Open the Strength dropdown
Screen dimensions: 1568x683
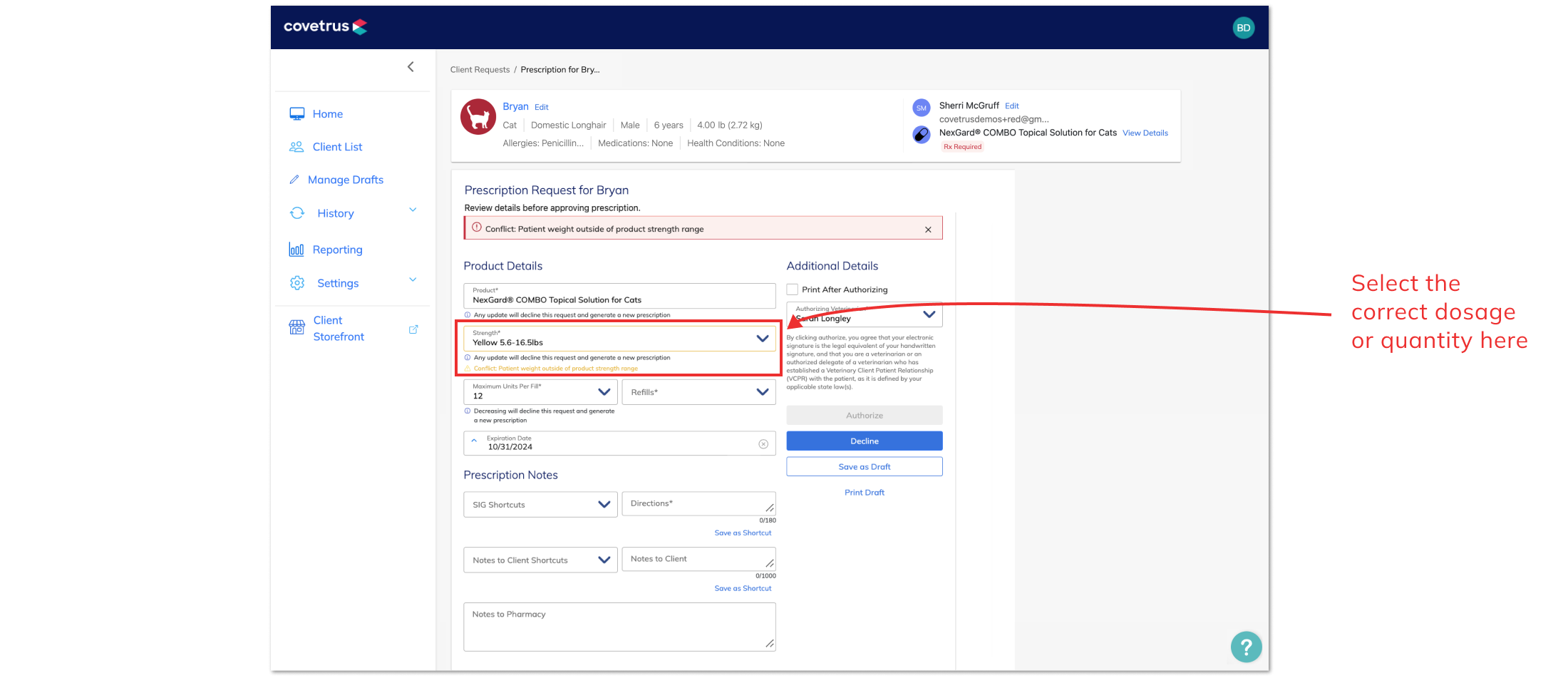[761, 338]
